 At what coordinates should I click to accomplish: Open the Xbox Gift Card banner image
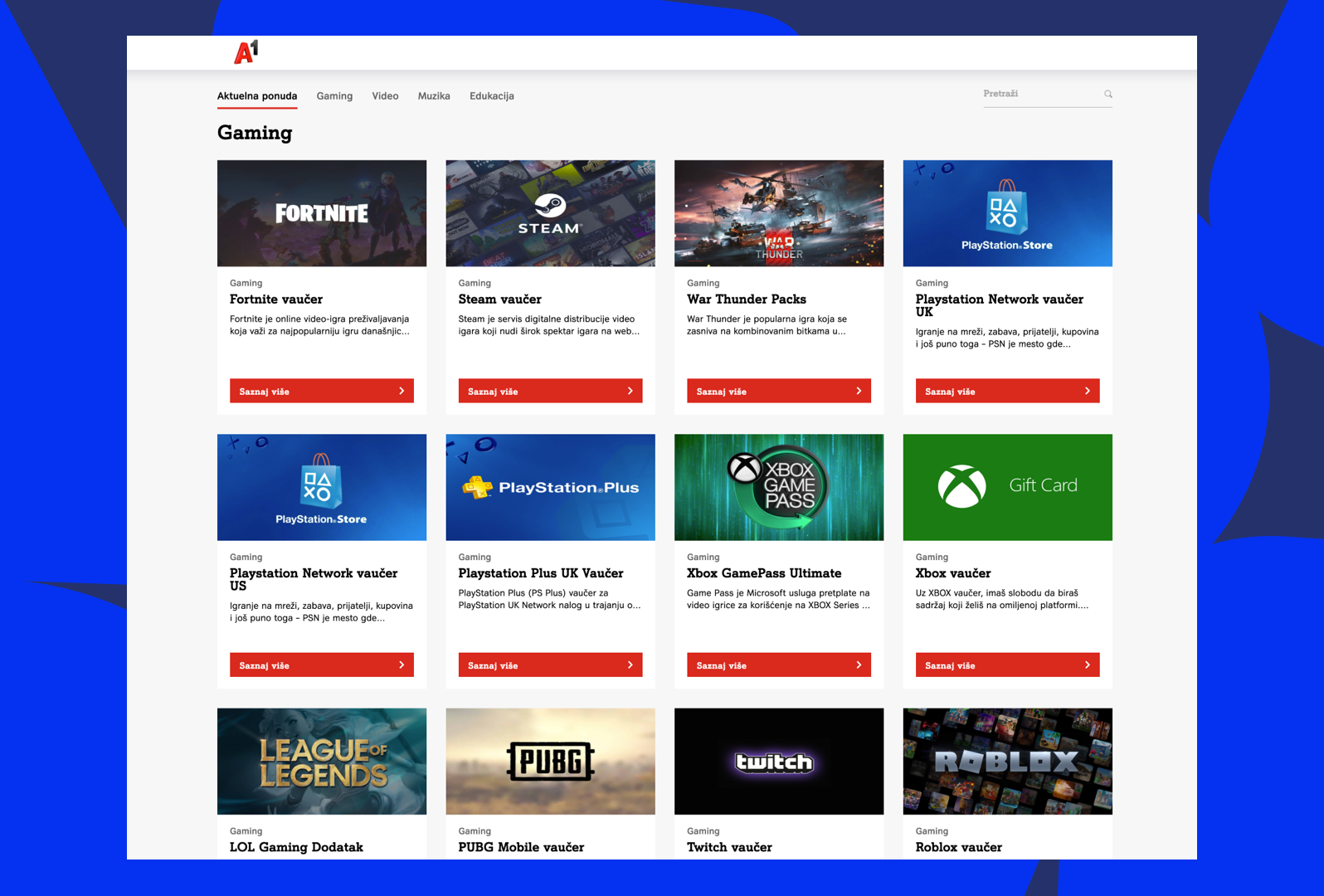[x=1008, y=487]
